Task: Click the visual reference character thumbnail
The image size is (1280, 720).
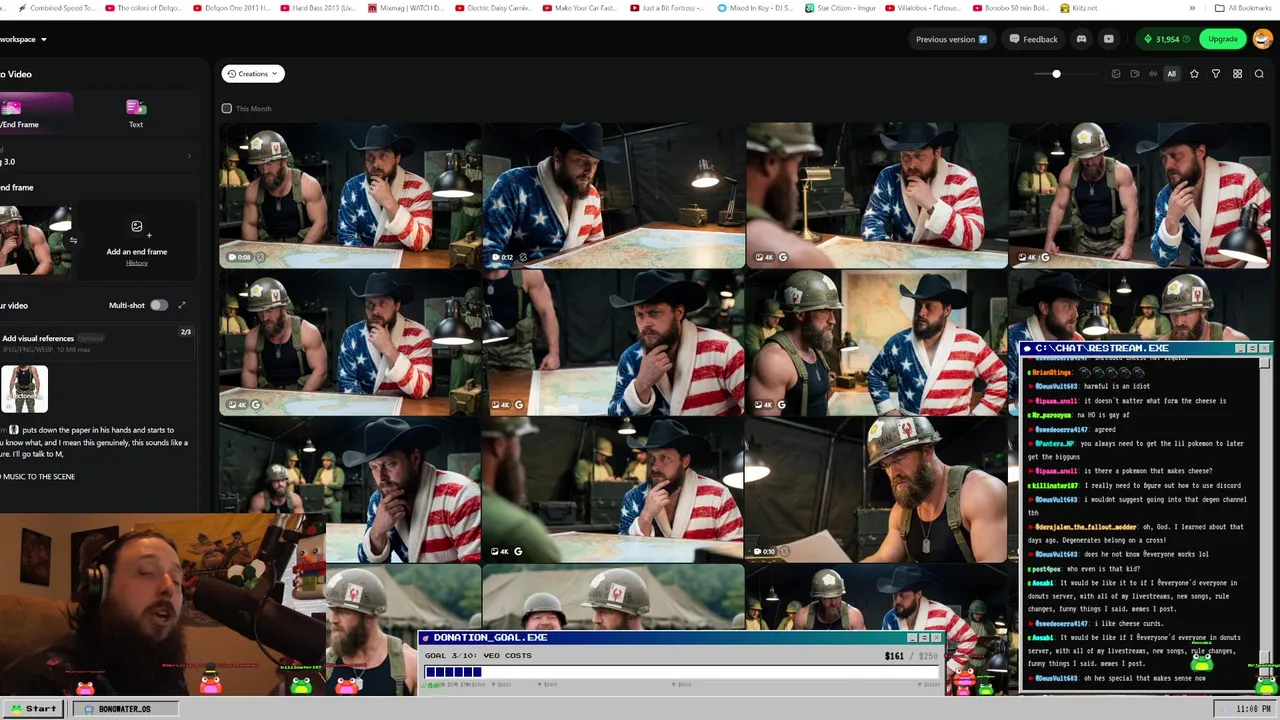Action: click(24, 389)
